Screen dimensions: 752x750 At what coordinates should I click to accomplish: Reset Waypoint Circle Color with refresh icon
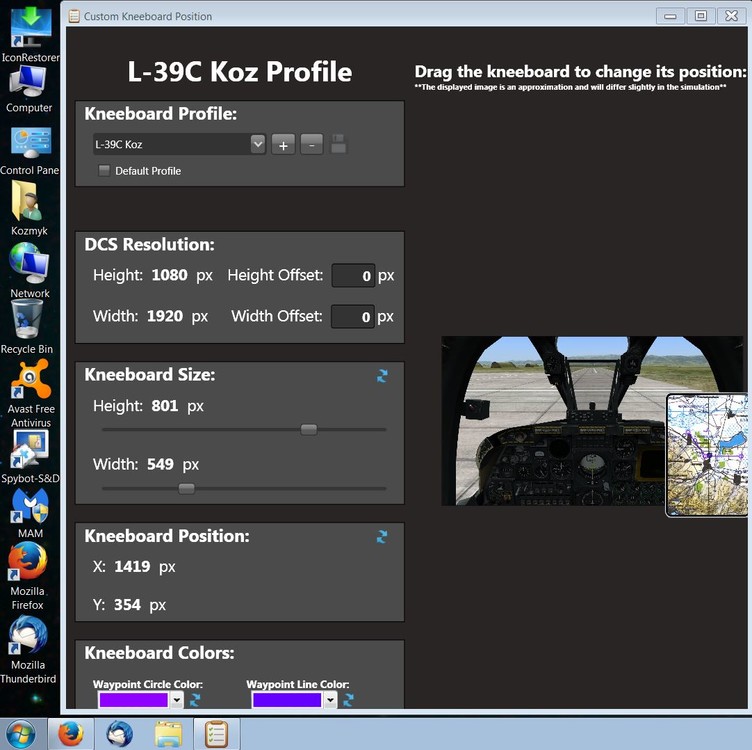coord(195,700)
